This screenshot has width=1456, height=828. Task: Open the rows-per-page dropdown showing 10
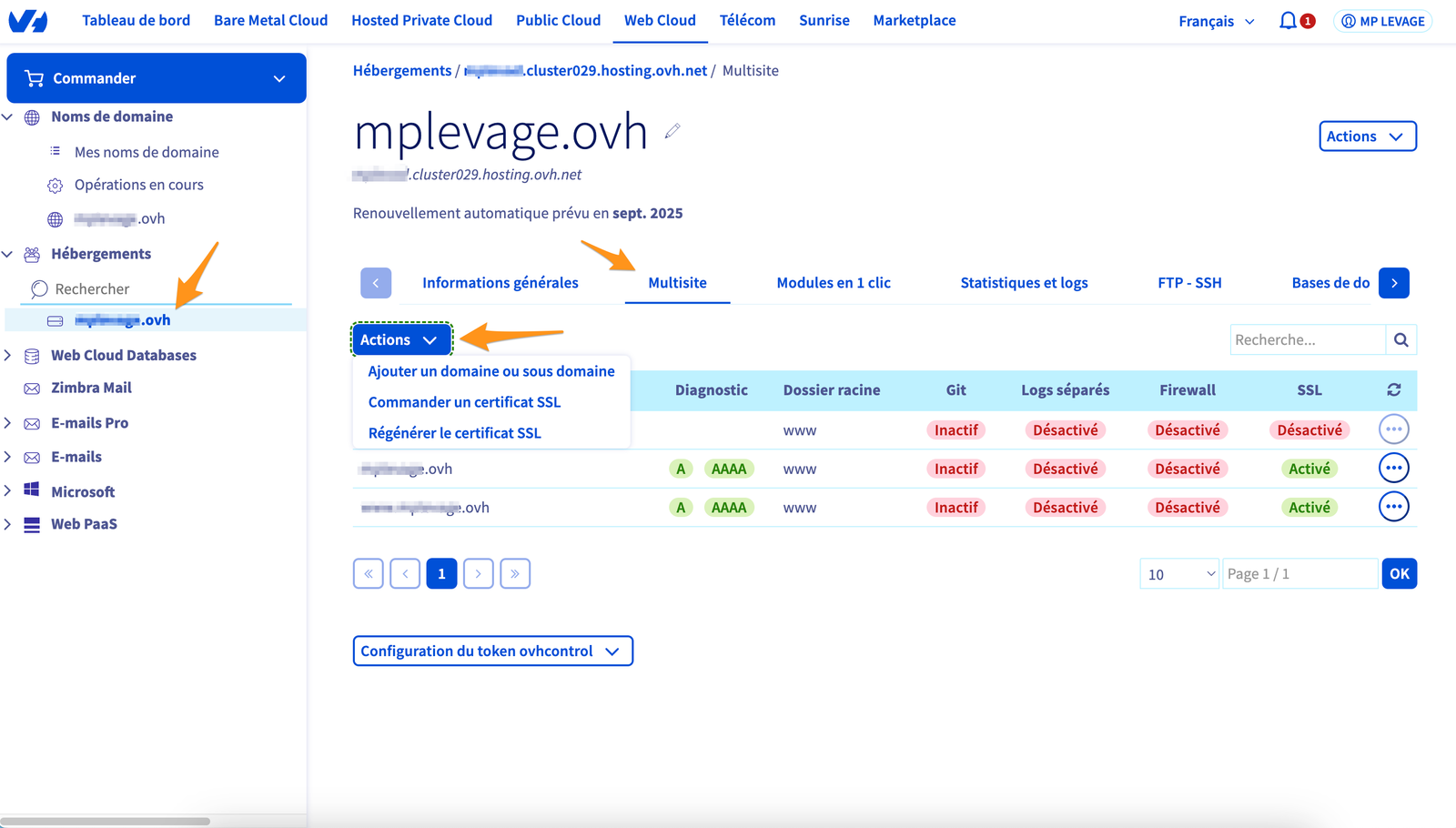coord(1179,574)
